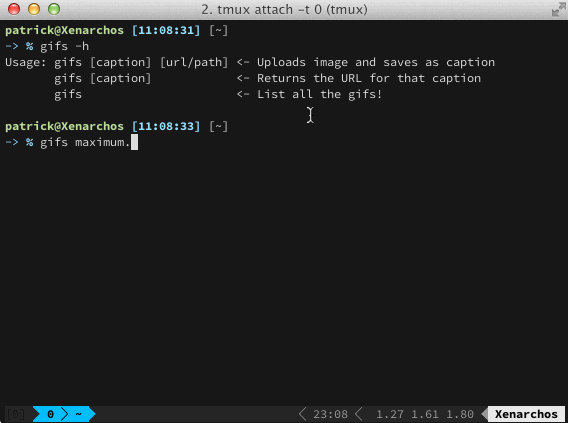Click 'patrick@Xenarchos' in the first prompt
The image size is (568, 423).
[x=64, y=30]
